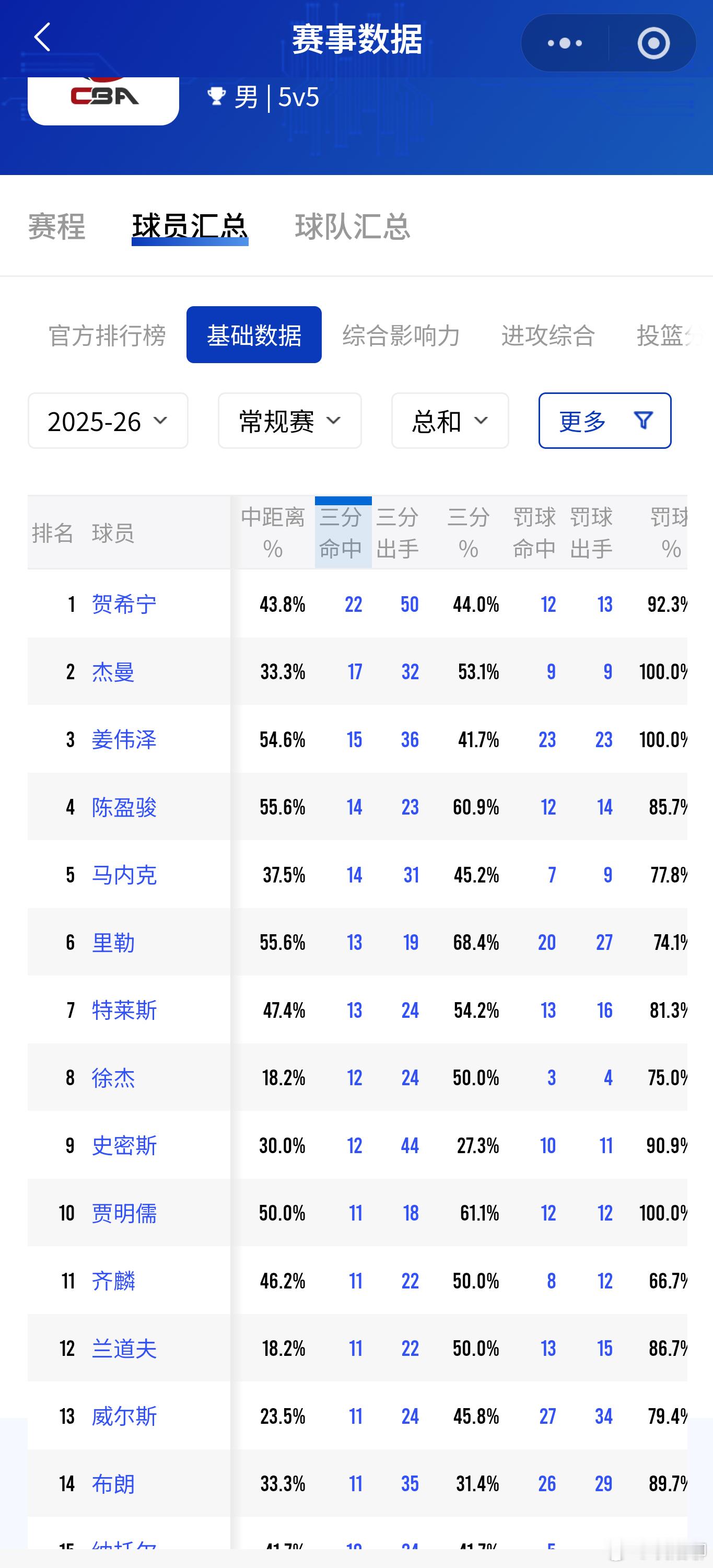Click the 更多 filter button
The width and height of the screenshot is (713, 1568).
604,420
